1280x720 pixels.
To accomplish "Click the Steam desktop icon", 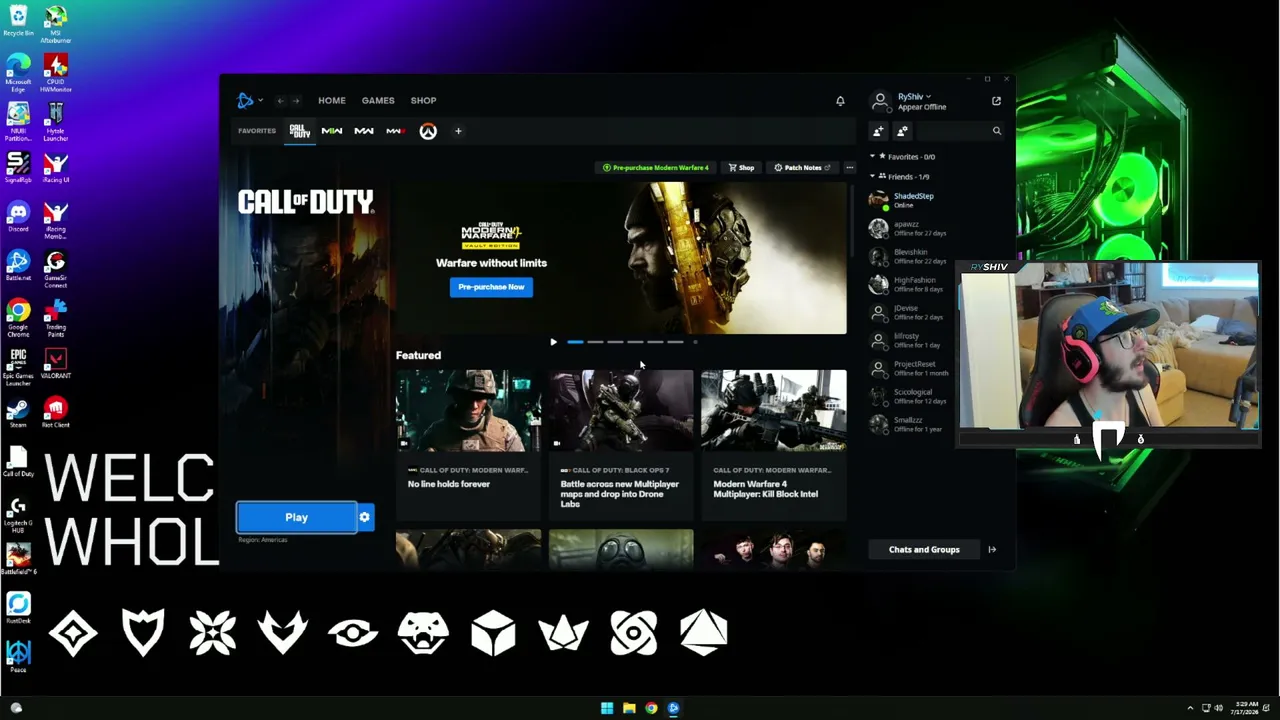I will (18, 413).
